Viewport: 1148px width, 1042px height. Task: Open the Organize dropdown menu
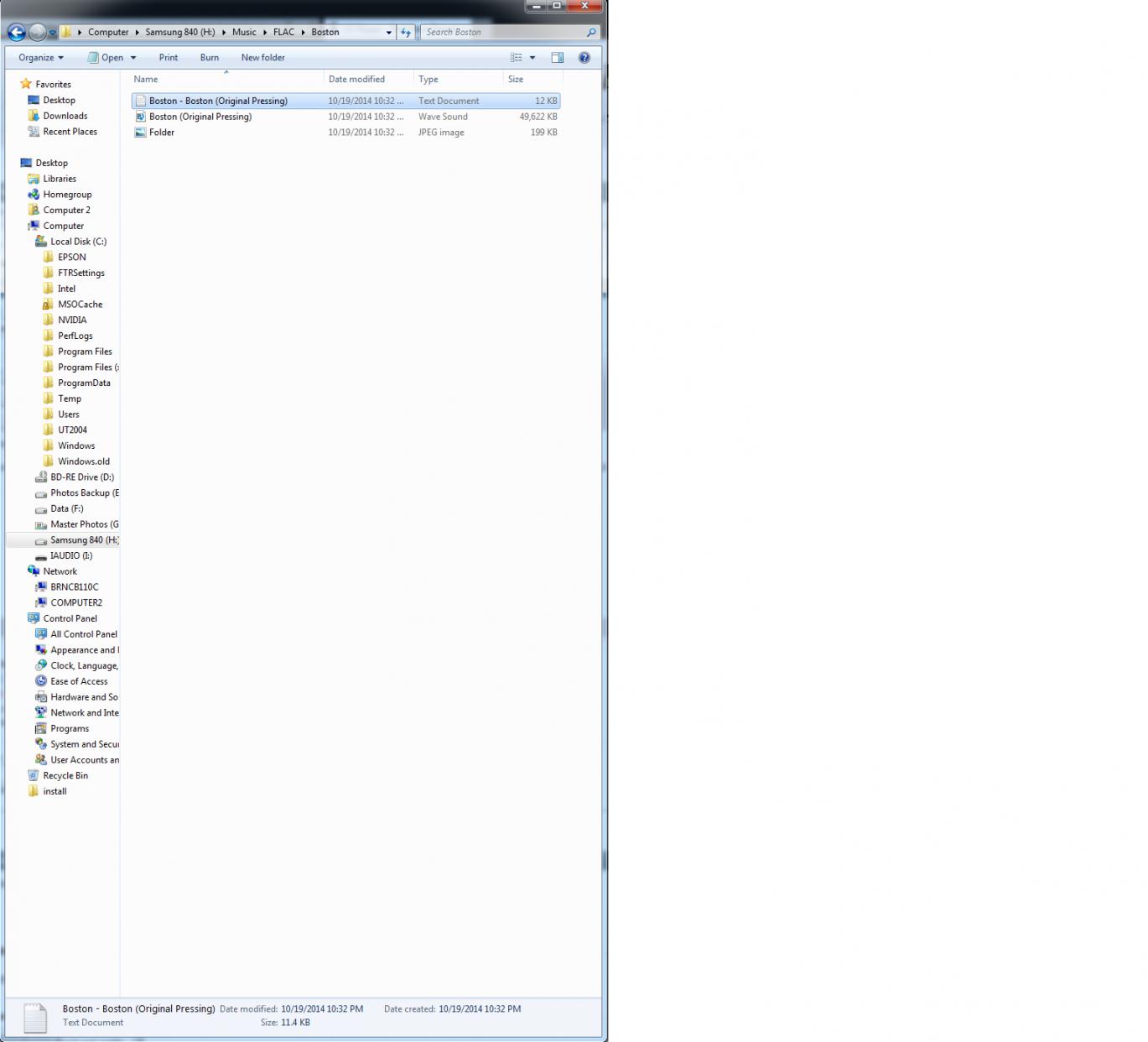[x=41, y=58]
